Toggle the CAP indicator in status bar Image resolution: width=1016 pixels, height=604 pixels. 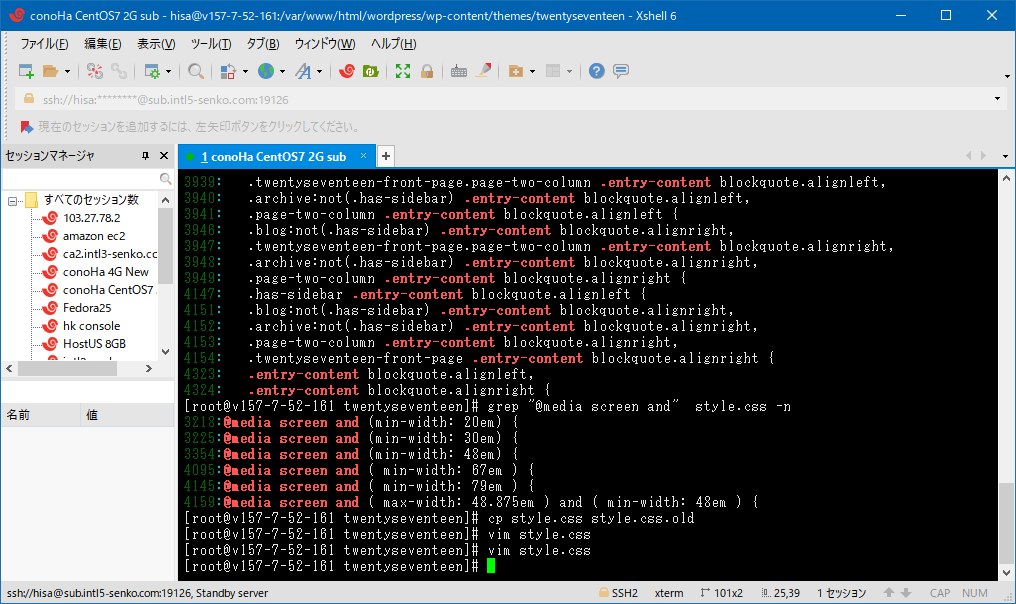coord(940,592)
